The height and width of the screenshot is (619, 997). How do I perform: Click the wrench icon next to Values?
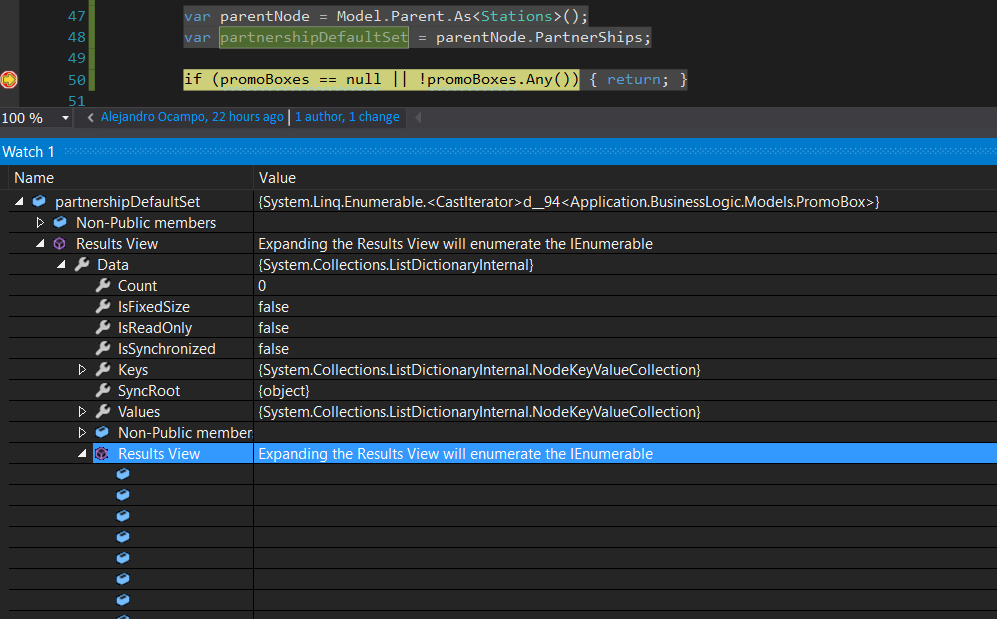click(x=103, y=411)
